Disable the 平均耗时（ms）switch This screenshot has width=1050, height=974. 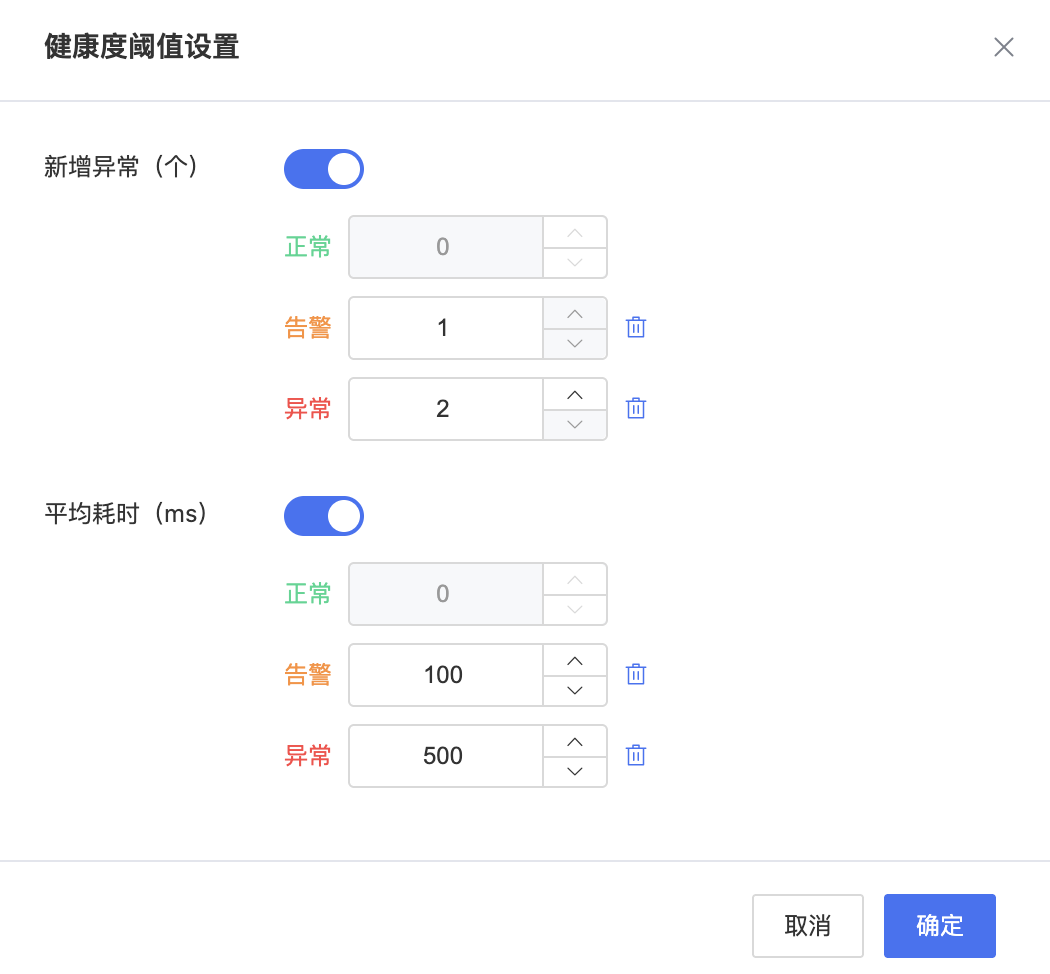pyautogui.click(x=324, y=516)
